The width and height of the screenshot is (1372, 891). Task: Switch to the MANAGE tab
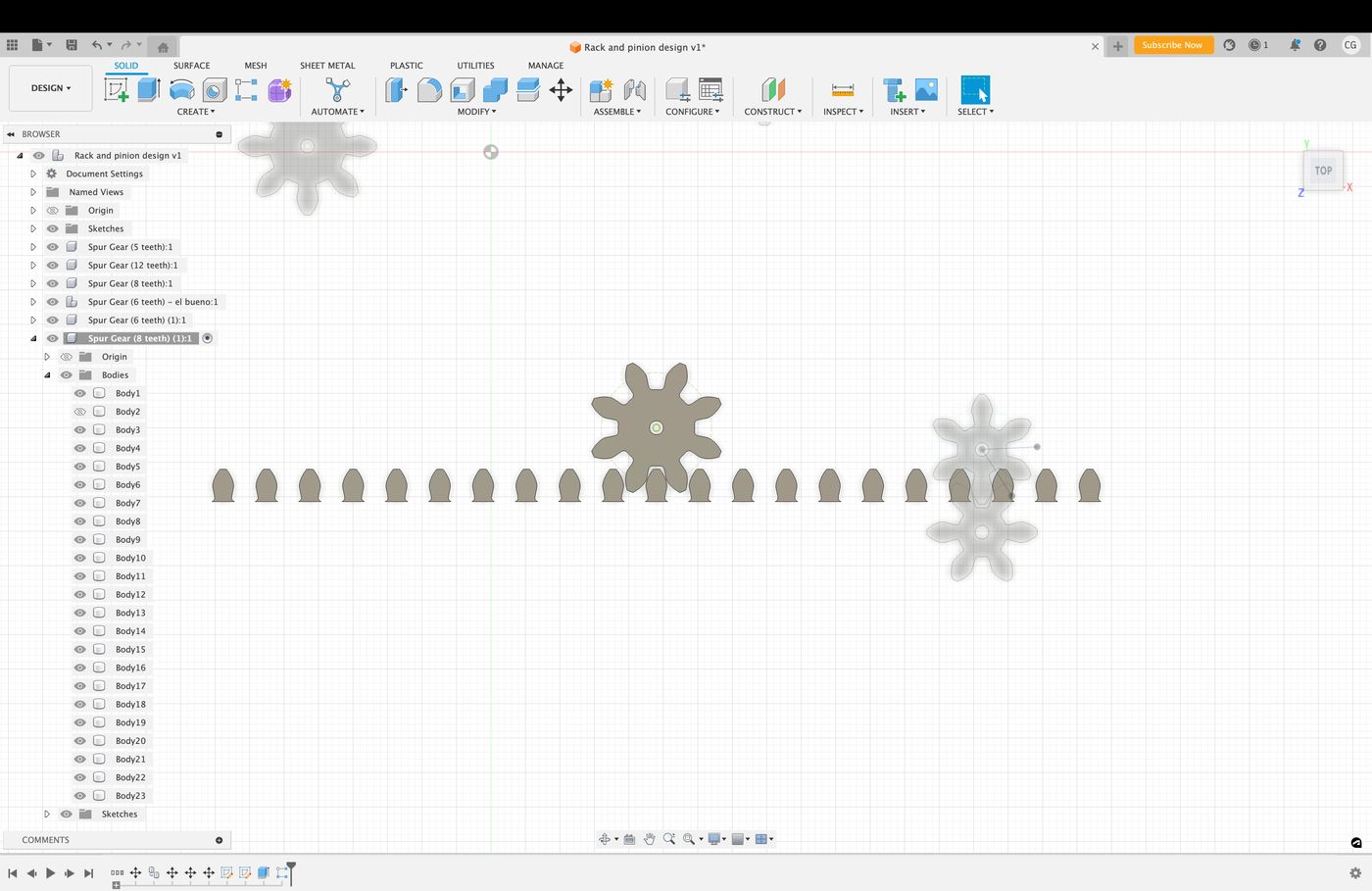(x=546, y=66)
